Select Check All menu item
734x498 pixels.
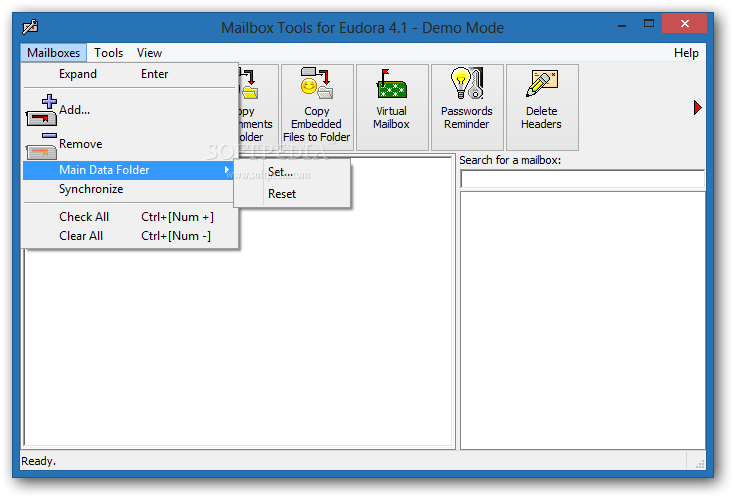pos(130,217)
